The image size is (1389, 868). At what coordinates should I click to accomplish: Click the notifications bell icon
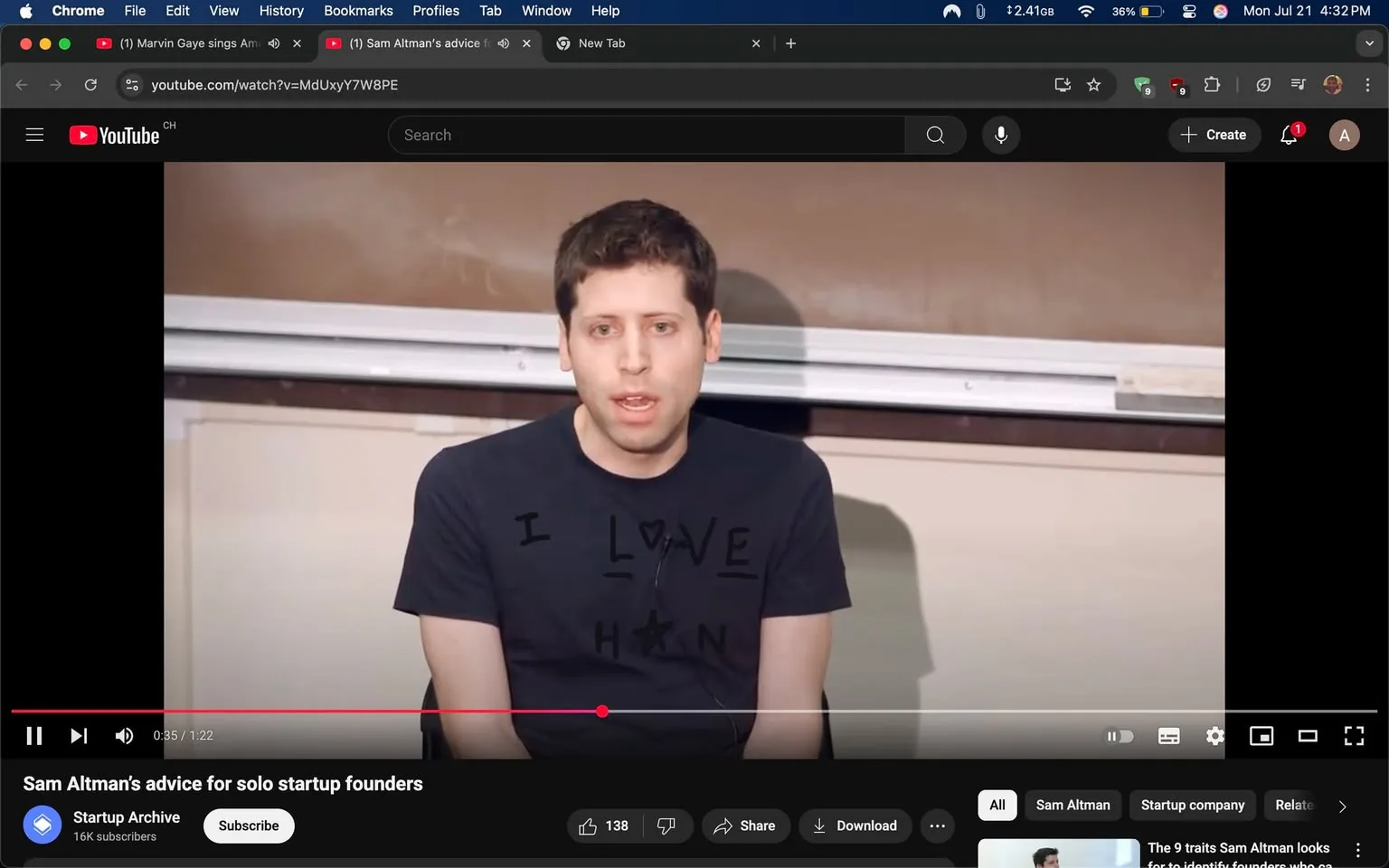1288,134
